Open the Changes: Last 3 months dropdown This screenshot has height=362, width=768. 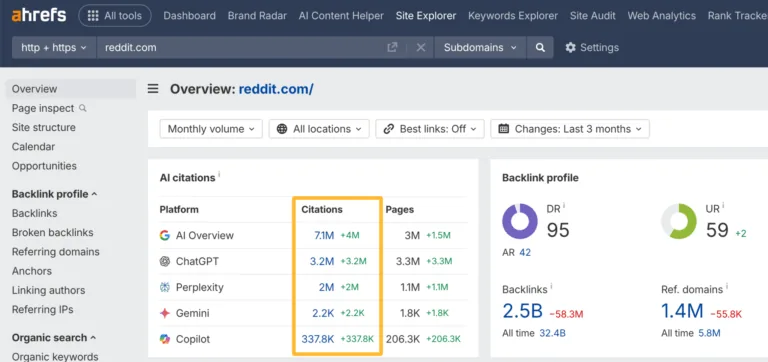[x=570, y=129]
